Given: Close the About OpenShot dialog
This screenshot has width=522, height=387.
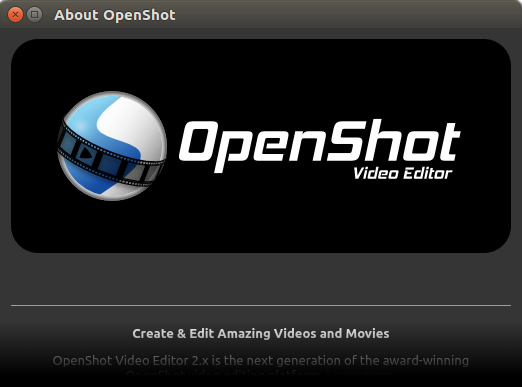Looking at the screenshot, I should click(x=15, y=15).
